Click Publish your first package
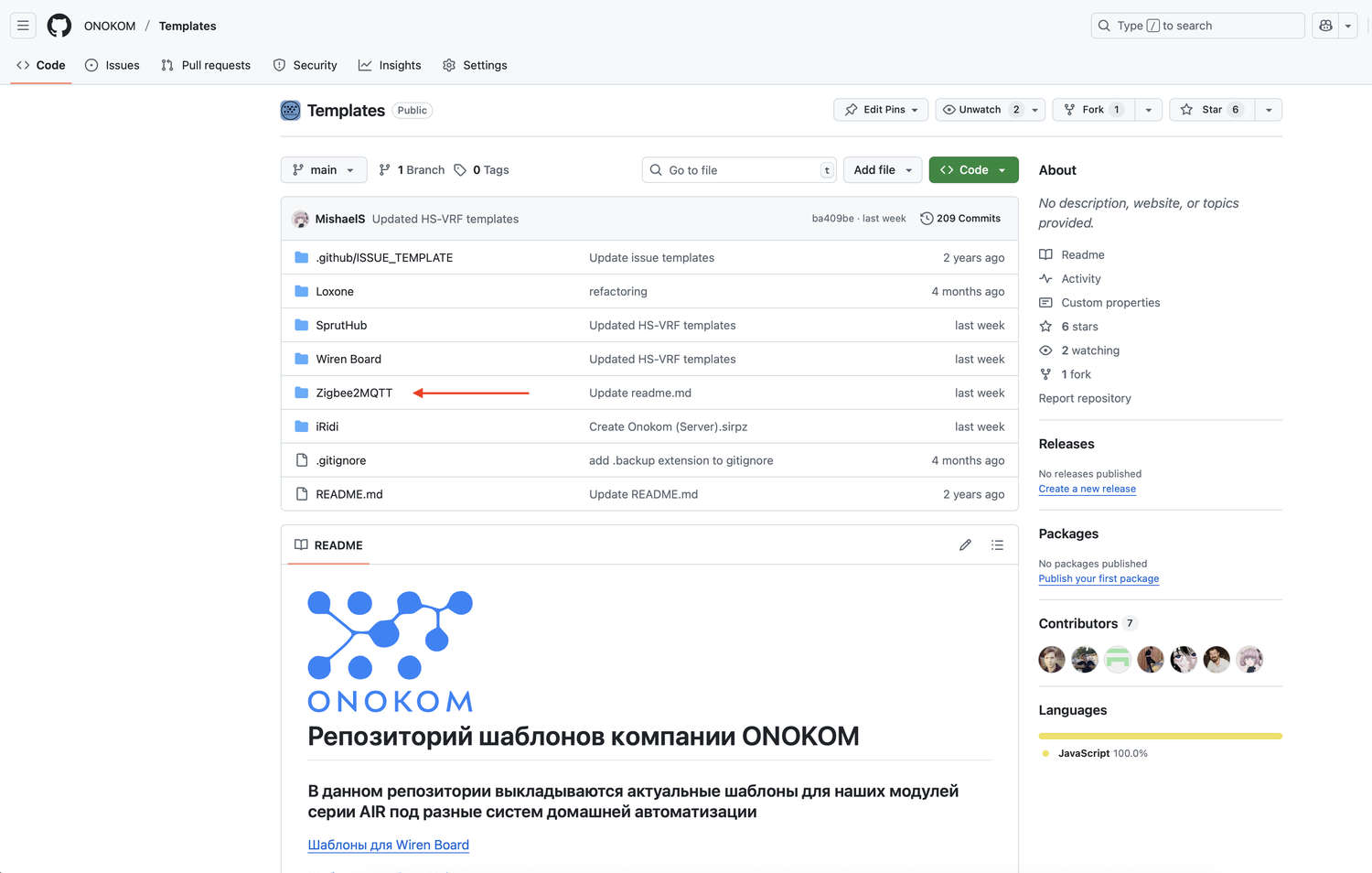The image size is (1372, 873). point(1099,579)
